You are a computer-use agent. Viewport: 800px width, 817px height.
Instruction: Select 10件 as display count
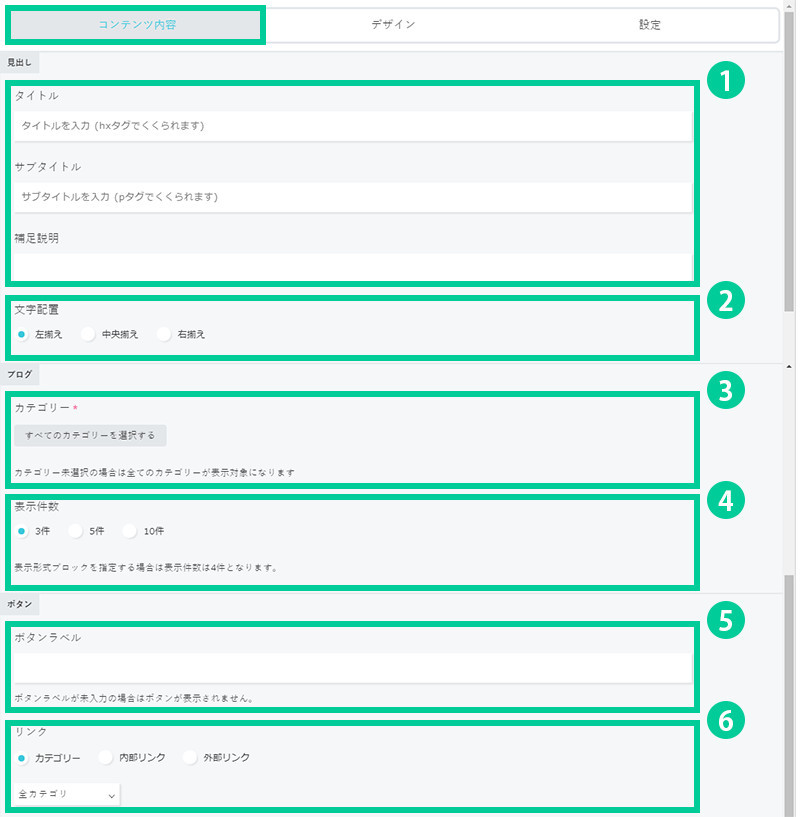pyautogui.click(x=131, y=531)
